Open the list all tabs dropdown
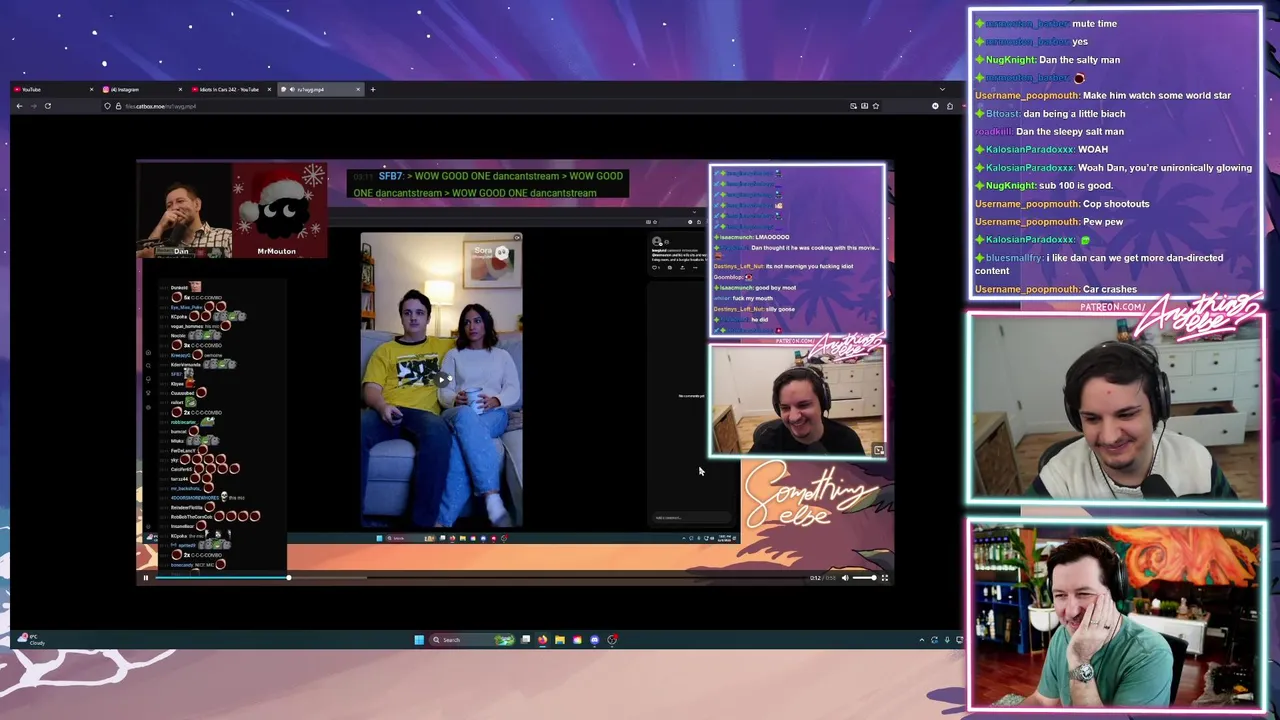This screenshot has width=1280, height=720. 941,89
